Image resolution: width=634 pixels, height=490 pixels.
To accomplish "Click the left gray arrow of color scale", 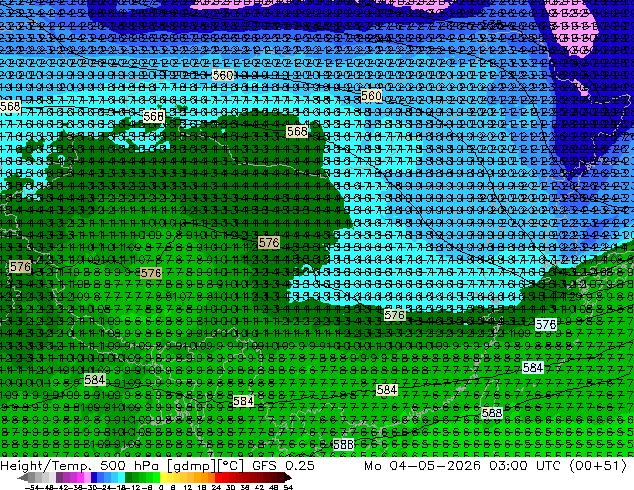I will 23,477.
